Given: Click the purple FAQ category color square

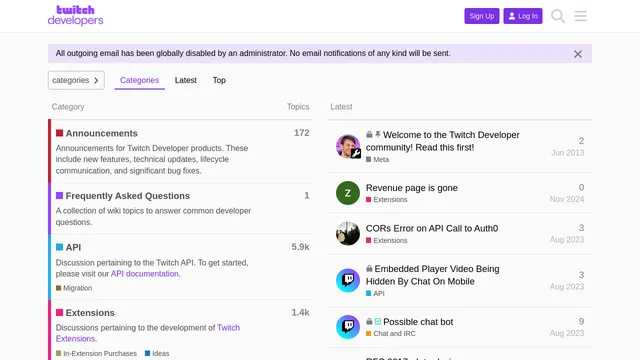Looking at the screenshot, I should [60, 196].
